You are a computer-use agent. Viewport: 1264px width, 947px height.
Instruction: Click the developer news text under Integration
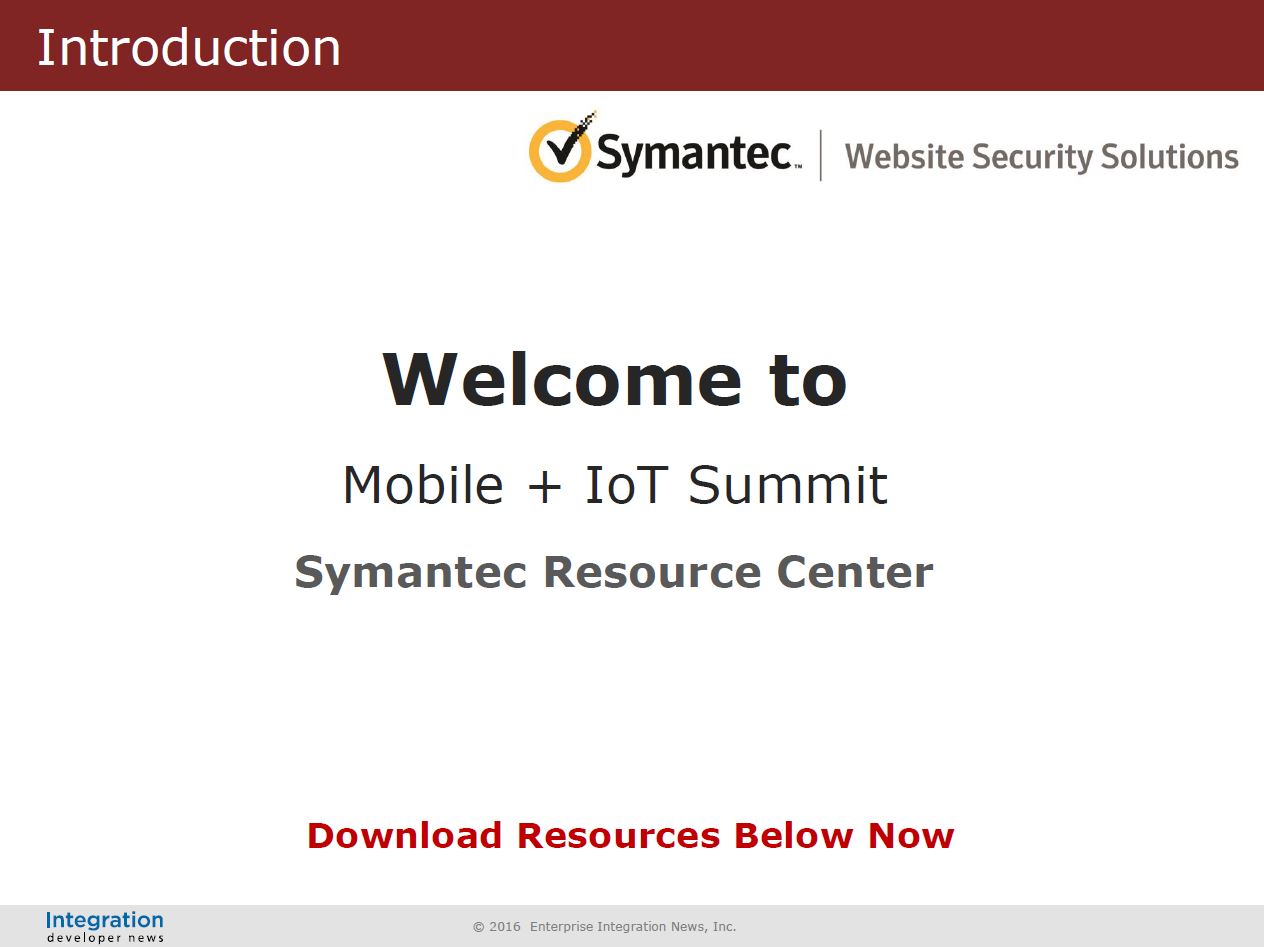pos(105,938)
